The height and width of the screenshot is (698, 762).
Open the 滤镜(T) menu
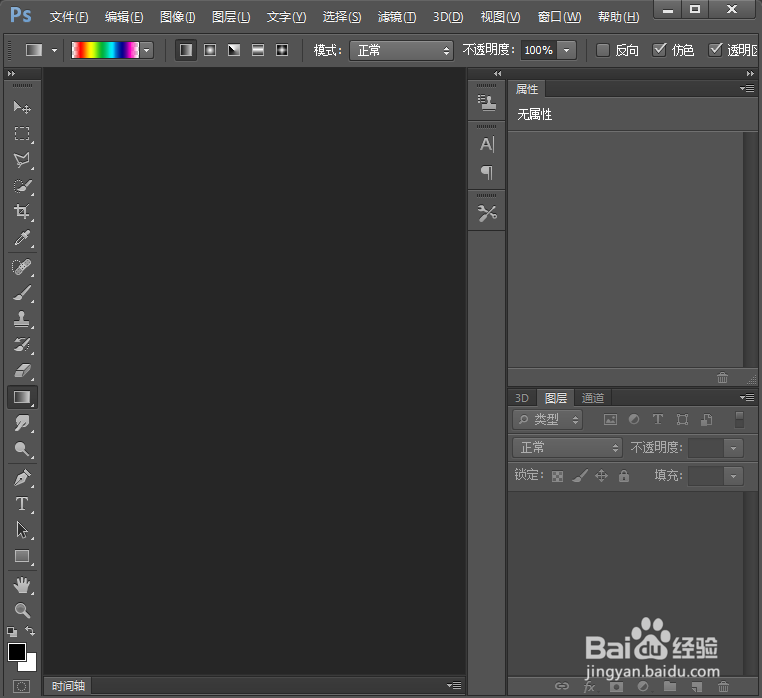tap(397, 17)
